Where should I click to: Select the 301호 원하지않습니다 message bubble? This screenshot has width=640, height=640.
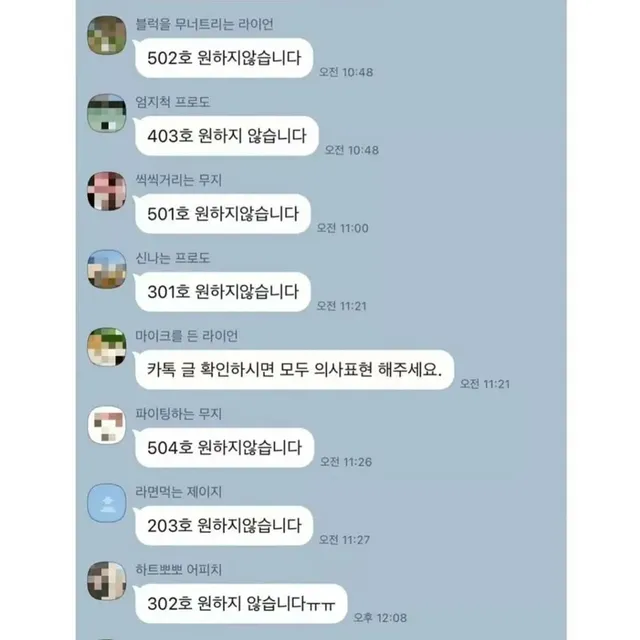[223, 292]
